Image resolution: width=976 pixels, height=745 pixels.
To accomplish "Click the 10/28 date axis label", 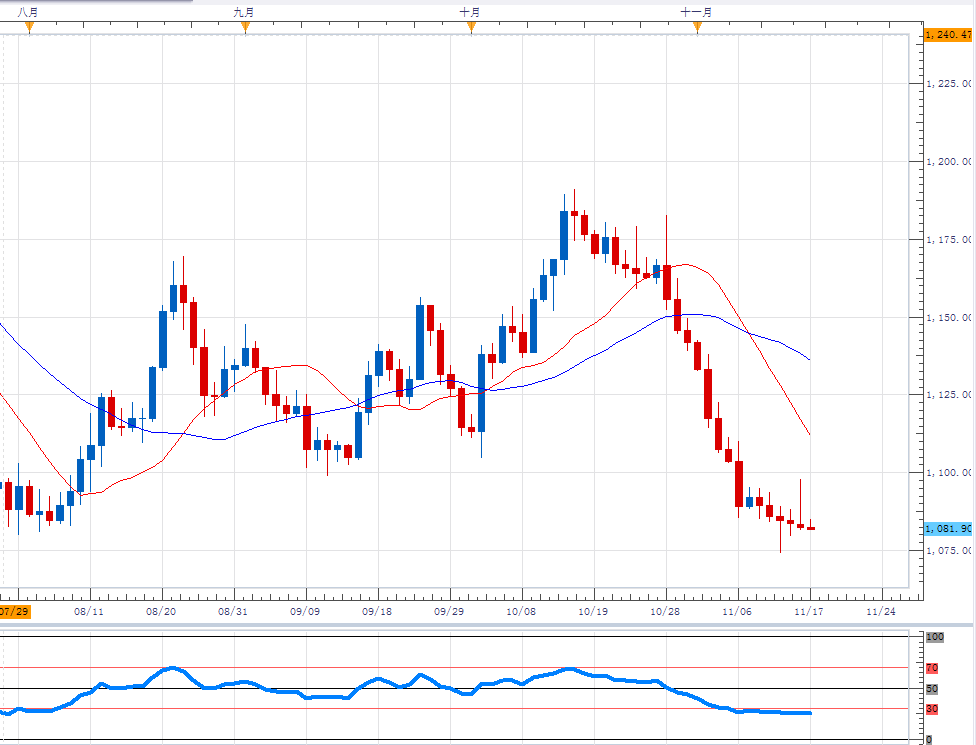I will [x=665, y=611].
